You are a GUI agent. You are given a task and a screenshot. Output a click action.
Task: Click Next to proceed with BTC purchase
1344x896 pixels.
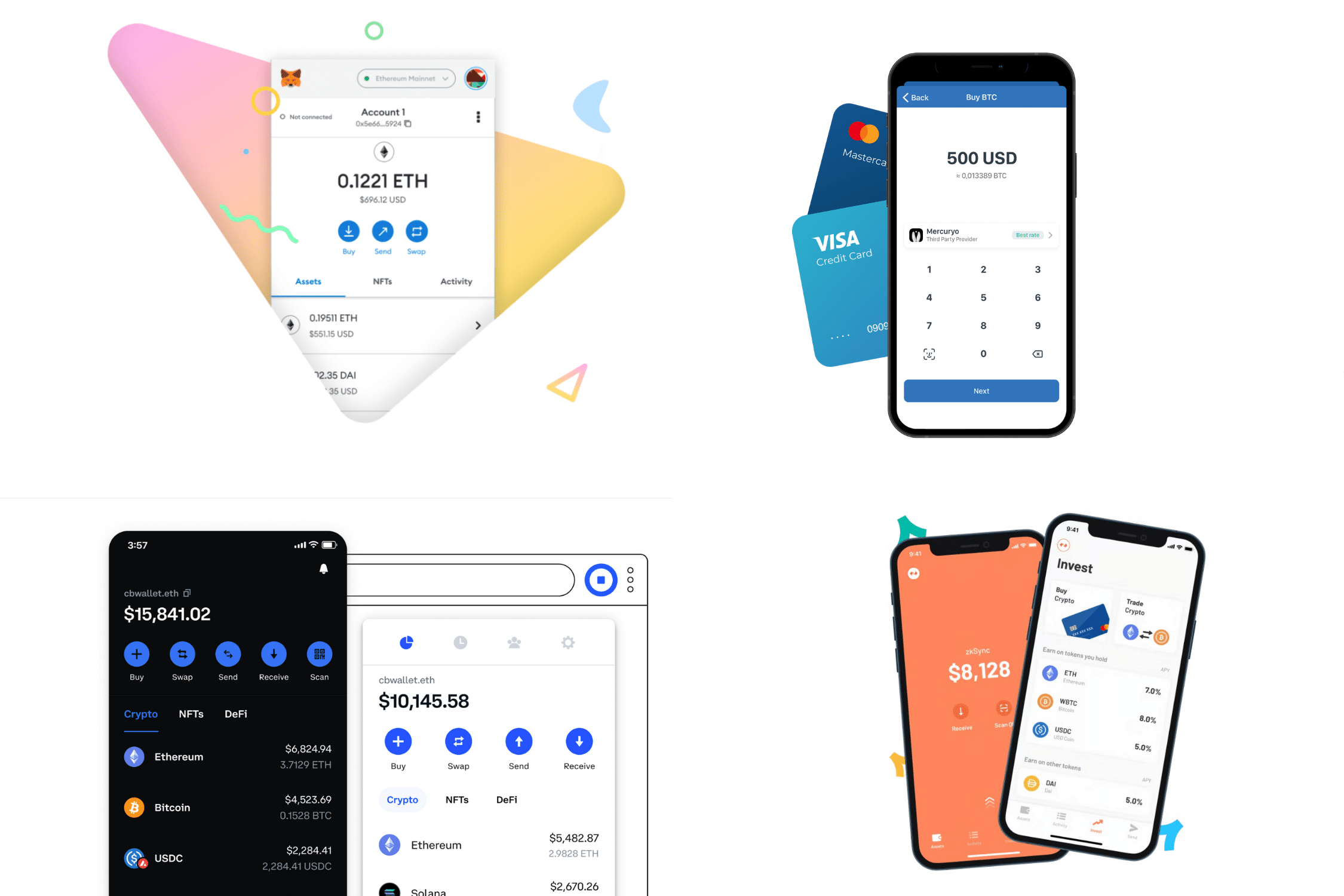tap(980, 391)
